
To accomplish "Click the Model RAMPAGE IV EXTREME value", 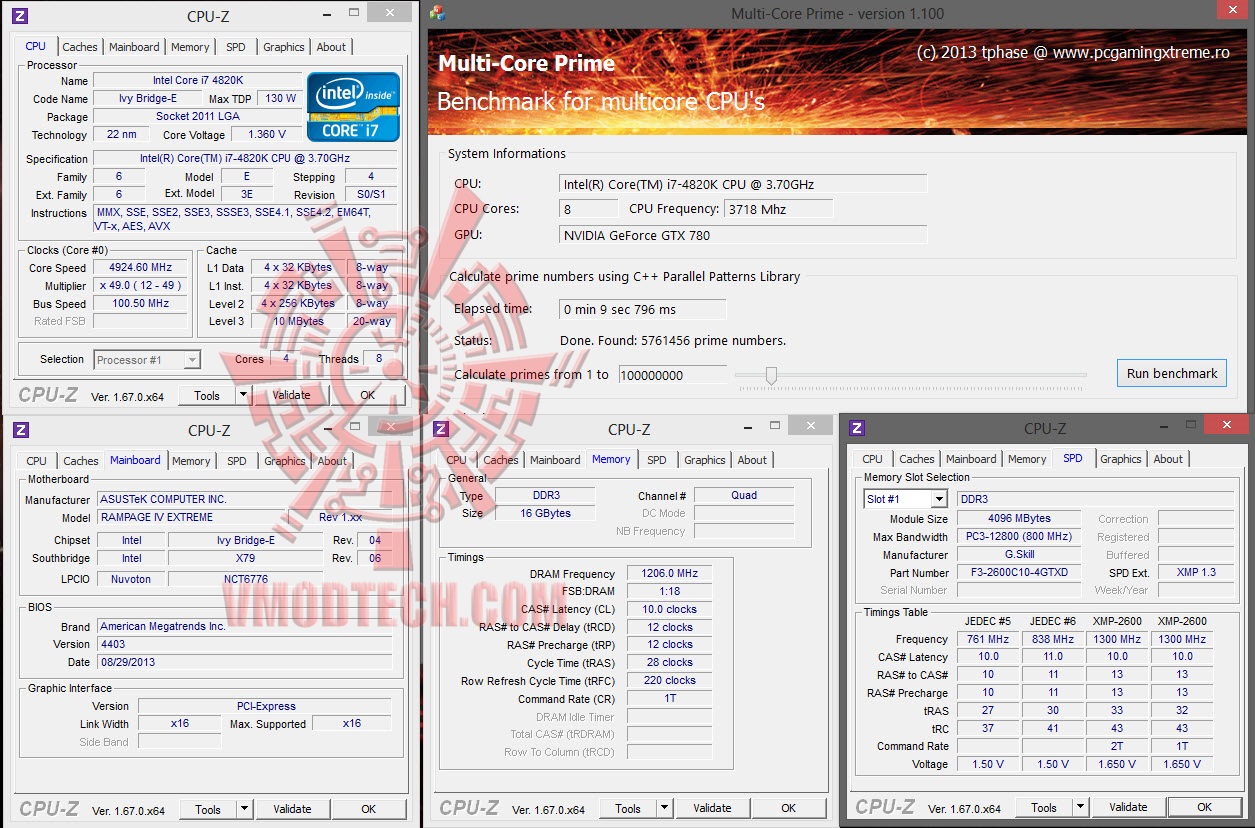I will click(x=190, y=518).
